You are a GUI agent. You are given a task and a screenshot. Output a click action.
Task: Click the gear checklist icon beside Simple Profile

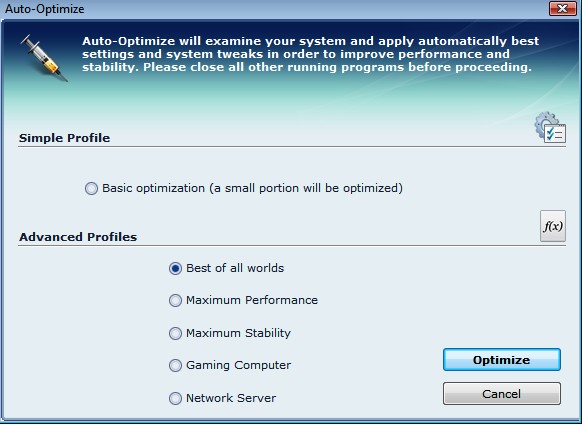click(550, 128)
